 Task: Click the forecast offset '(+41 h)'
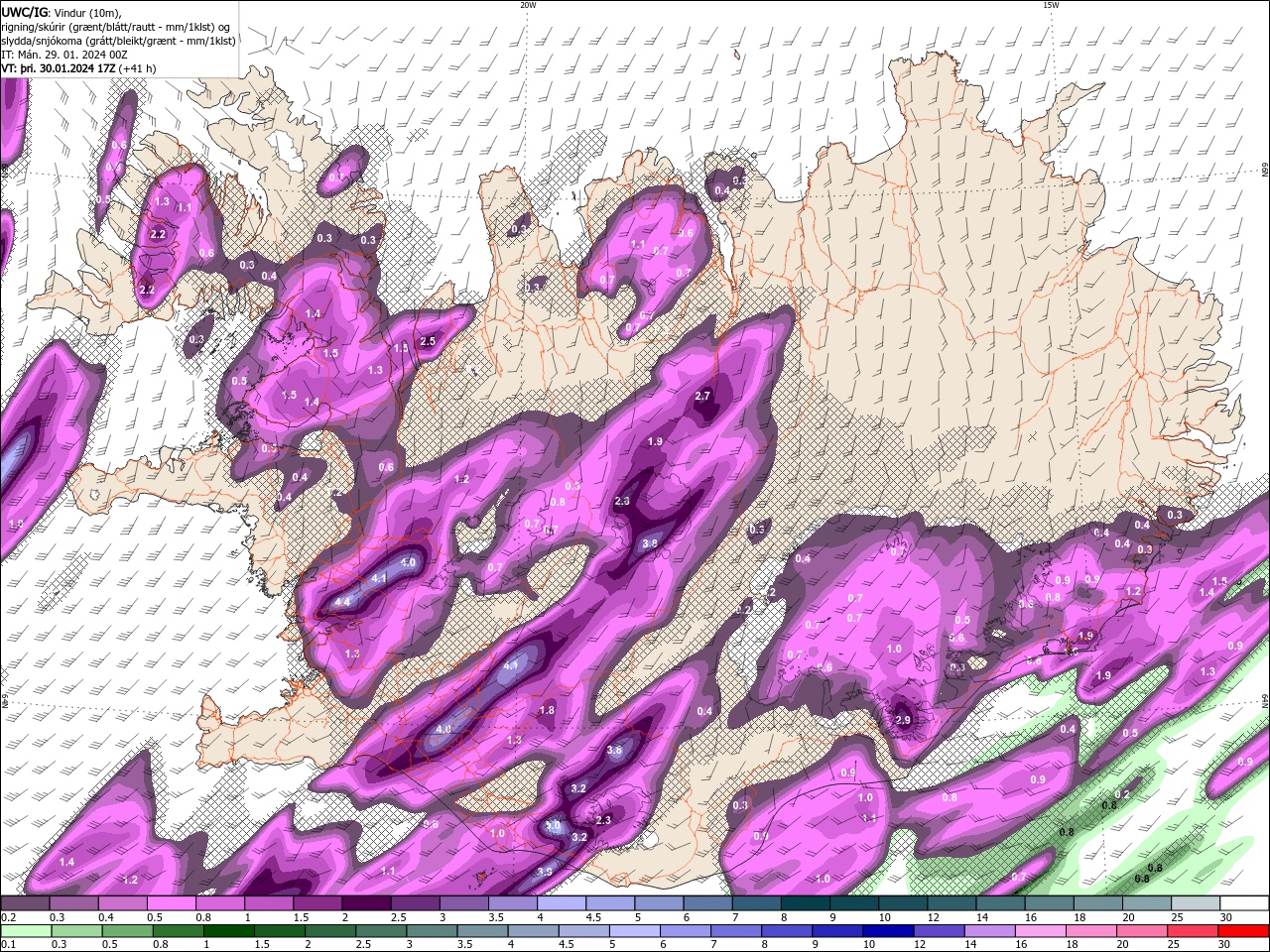click(138, 68)
